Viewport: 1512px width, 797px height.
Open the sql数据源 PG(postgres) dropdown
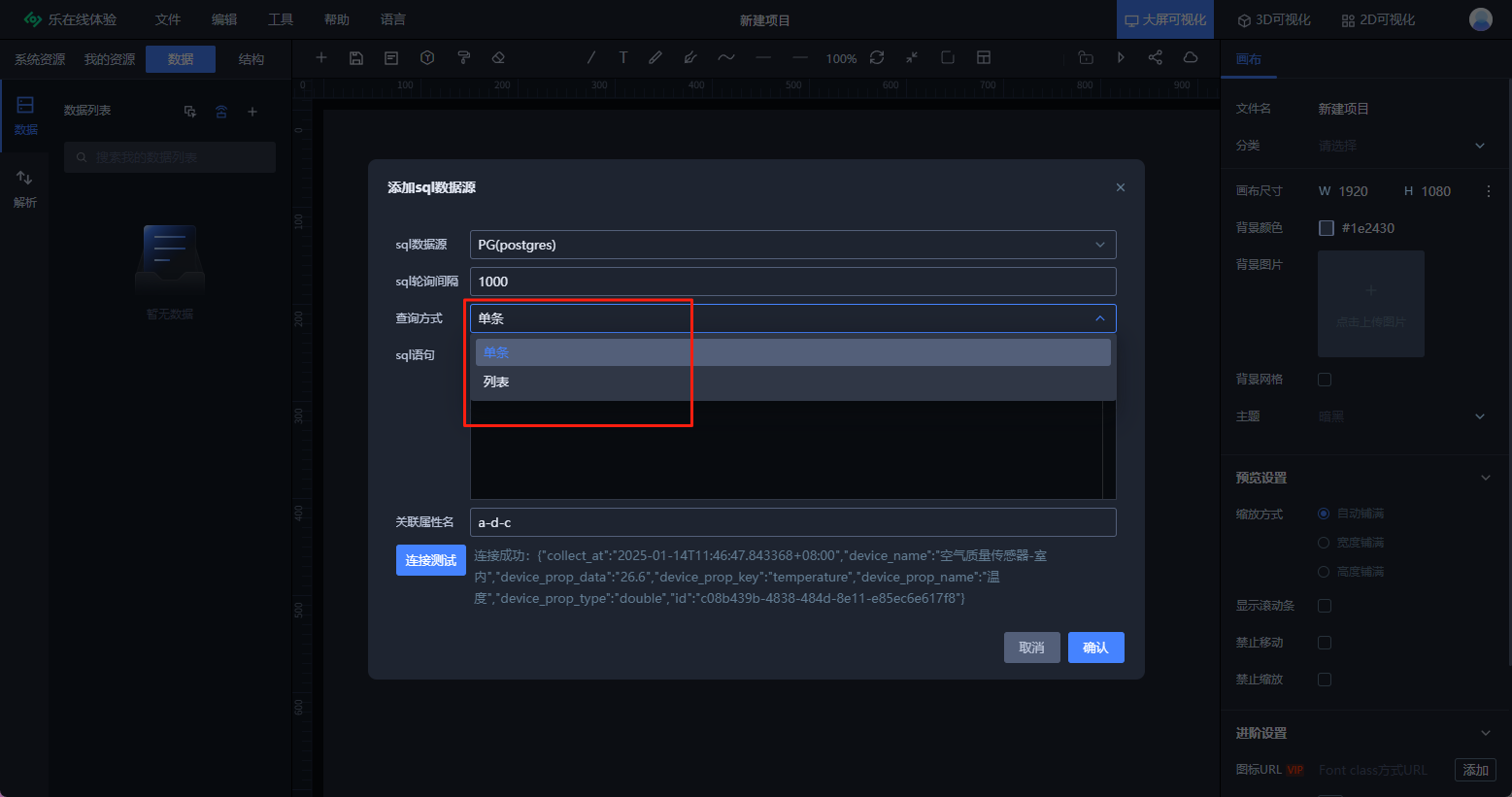coord(793,245)
